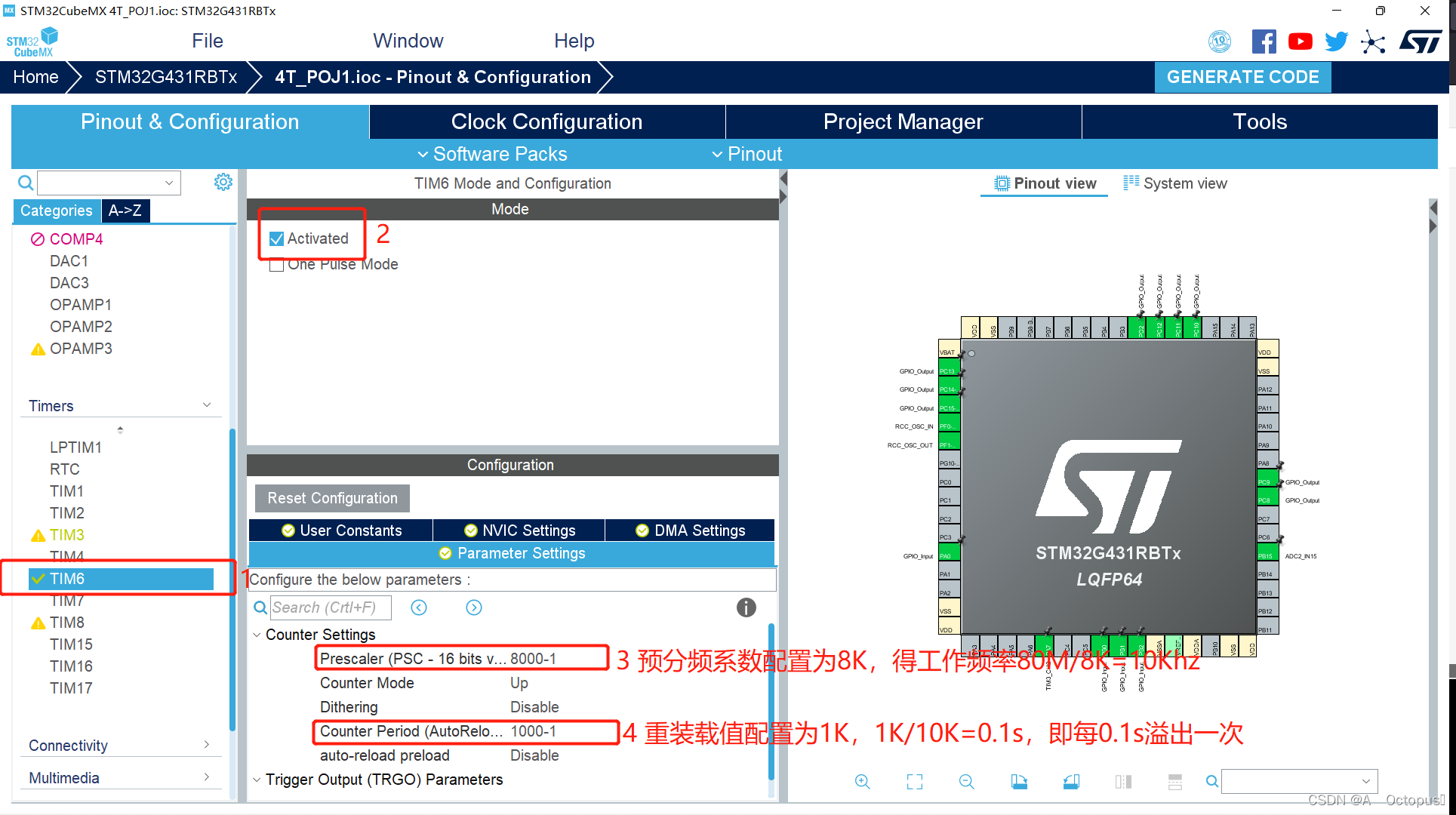This screenshot has height=815, width=1456.
Task: Enable One Pulse Mode checkbox
Action: tap(277, 265)
